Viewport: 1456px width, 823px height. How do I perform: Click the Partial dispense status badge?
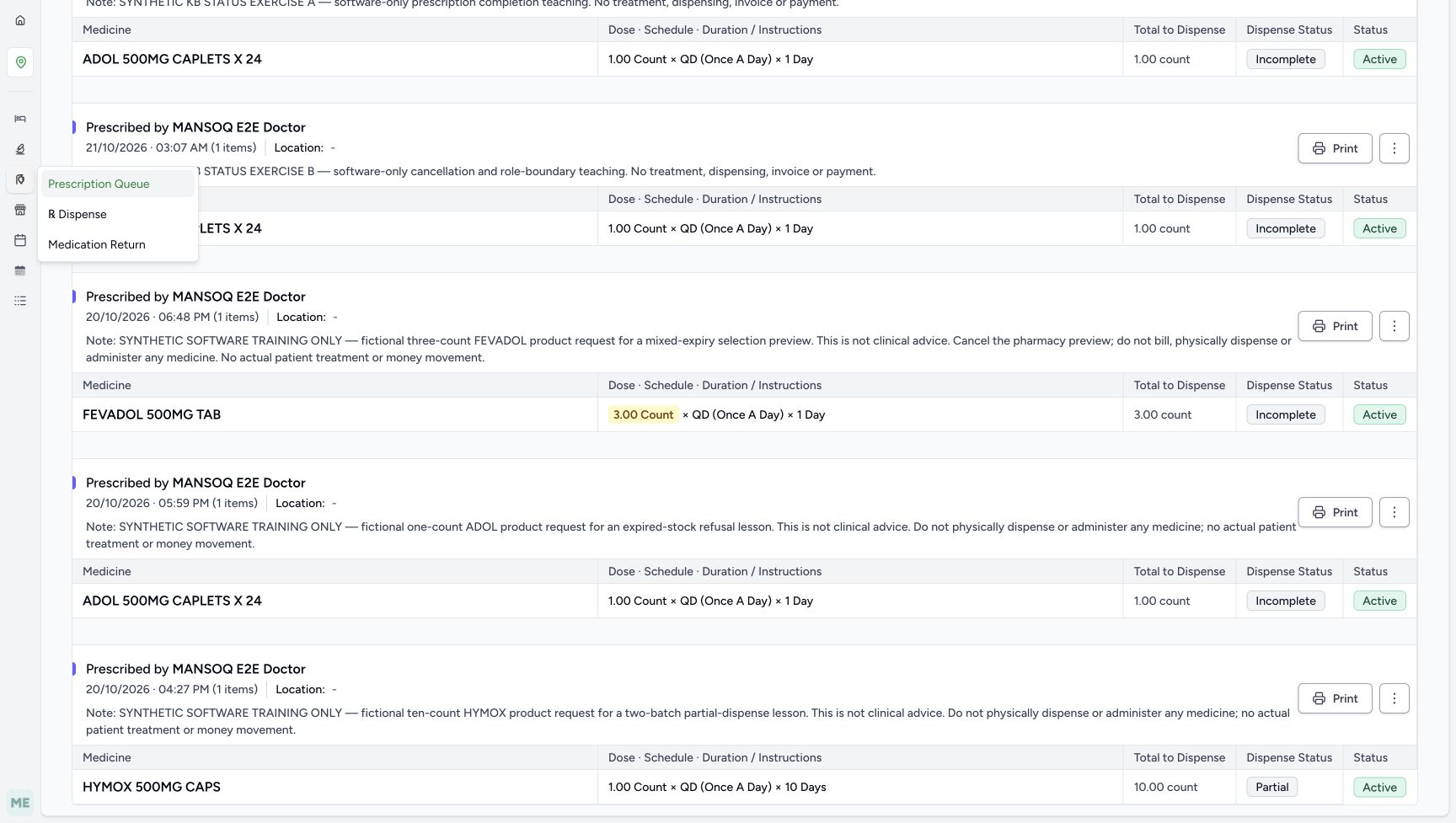pos(1271,787)
